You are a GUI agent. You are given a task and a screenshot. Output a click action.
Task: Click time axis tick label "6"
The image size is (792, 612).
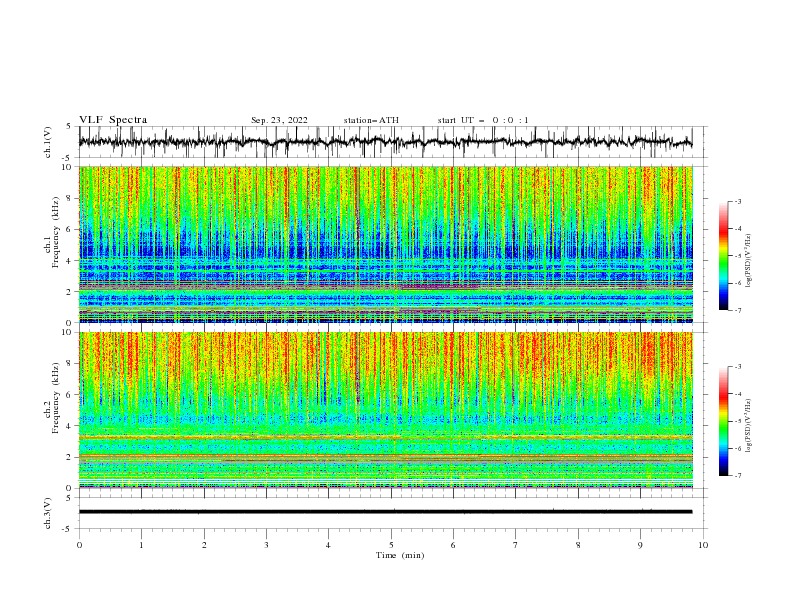pos(453,545)
